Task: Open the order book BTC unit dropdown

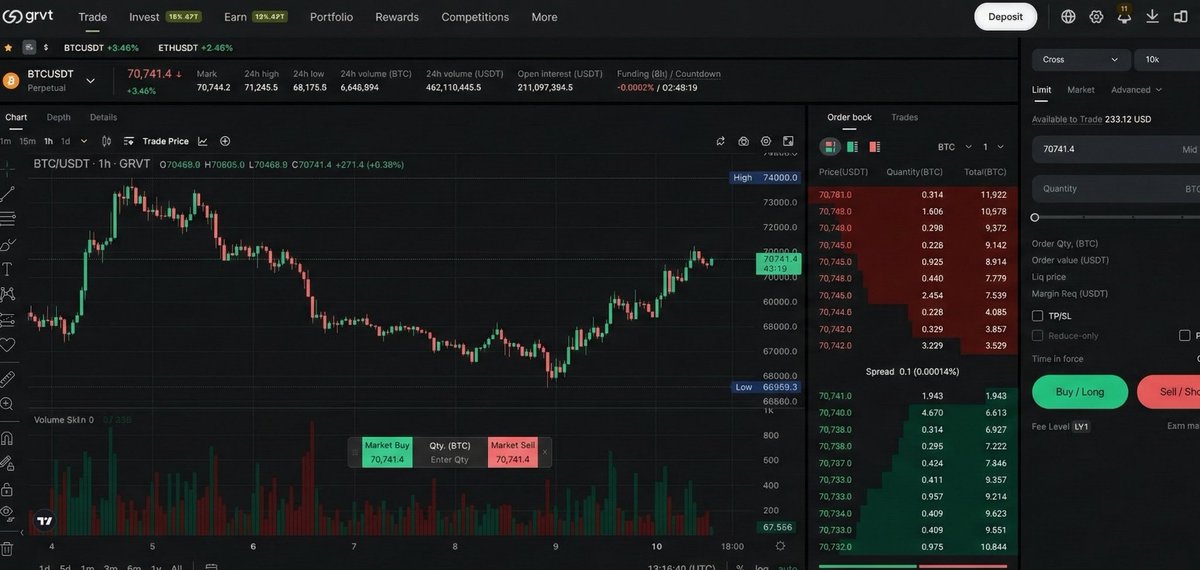Action: [x=954, y=147]
